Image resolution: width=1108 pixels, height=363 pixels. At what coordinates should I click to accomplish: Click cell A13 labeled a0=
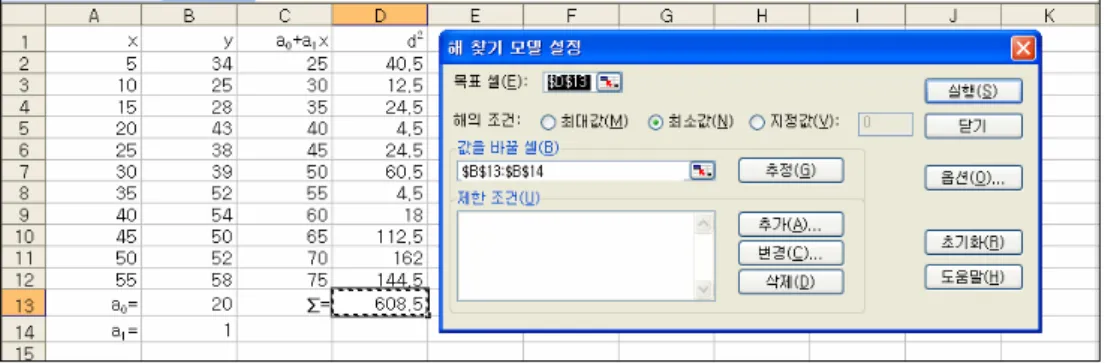93,304
